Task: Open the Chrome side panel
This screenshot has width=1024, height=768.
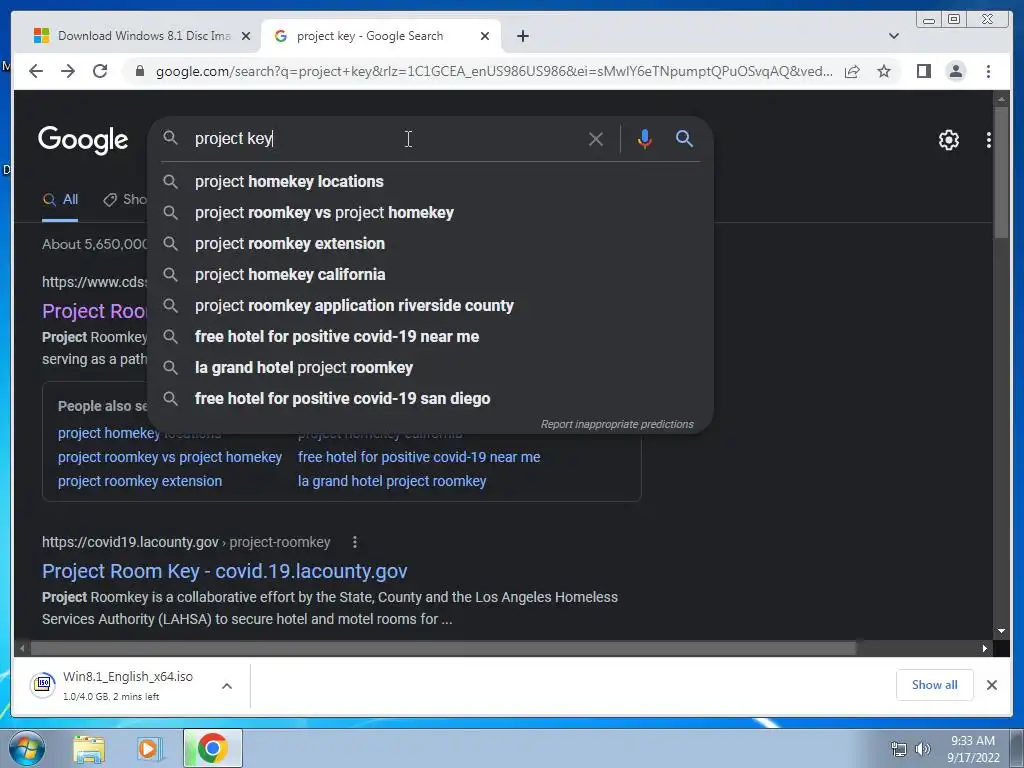Action: (x=923, y=71)
